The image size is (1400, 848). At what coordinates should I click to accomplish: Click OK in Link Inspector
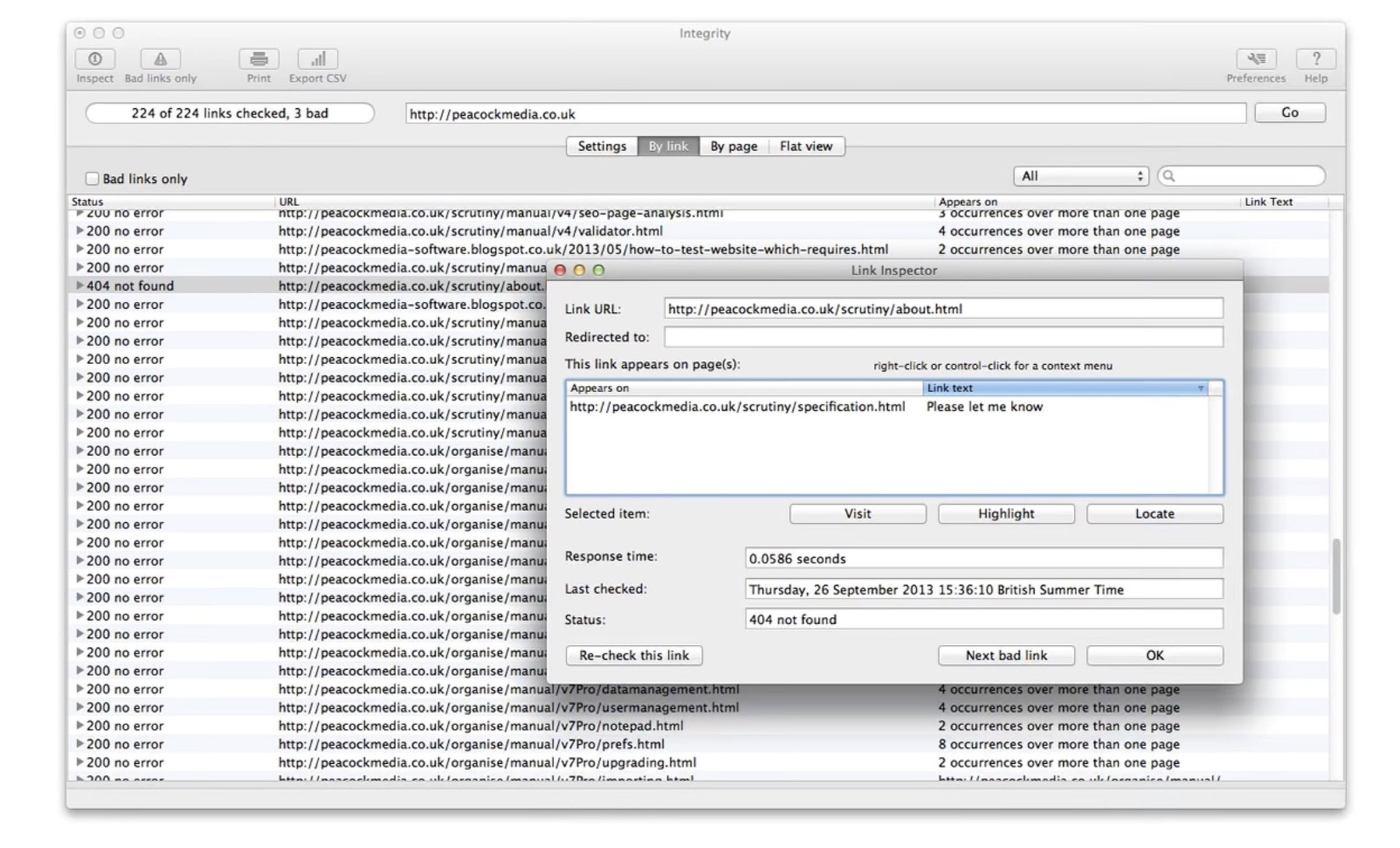[x=1155, y=656]
